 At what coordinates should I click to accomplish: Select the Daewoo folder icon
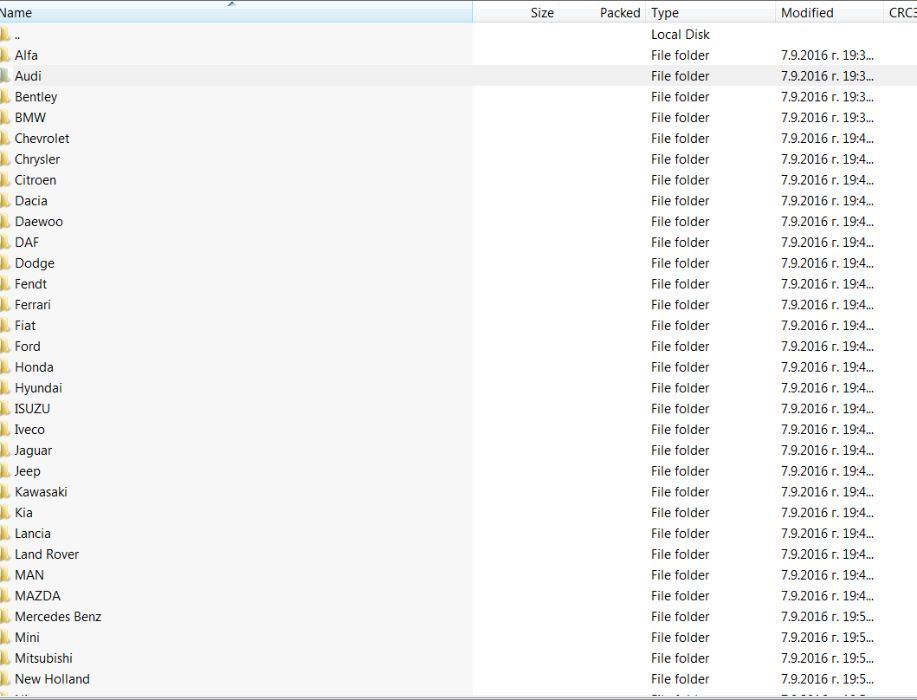(5, 222)
